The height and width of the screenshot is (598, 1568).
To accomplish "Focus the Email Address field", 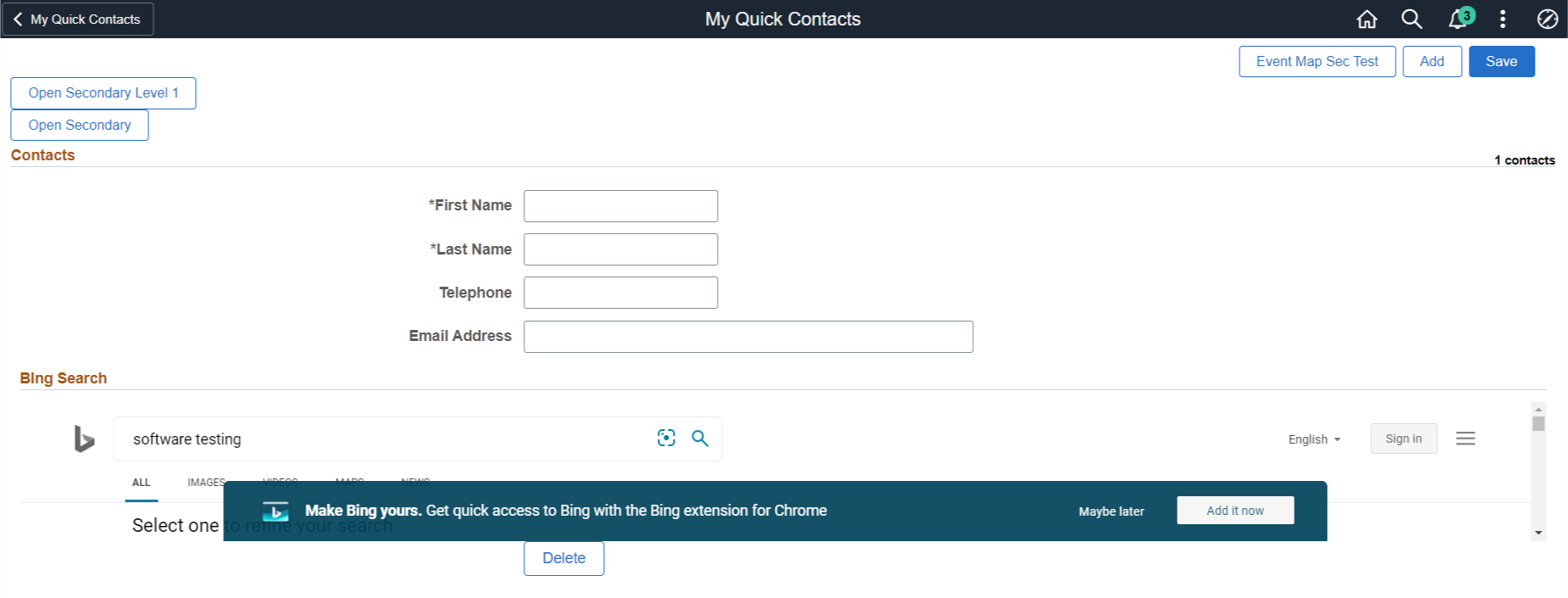I will tap(748, 337).
